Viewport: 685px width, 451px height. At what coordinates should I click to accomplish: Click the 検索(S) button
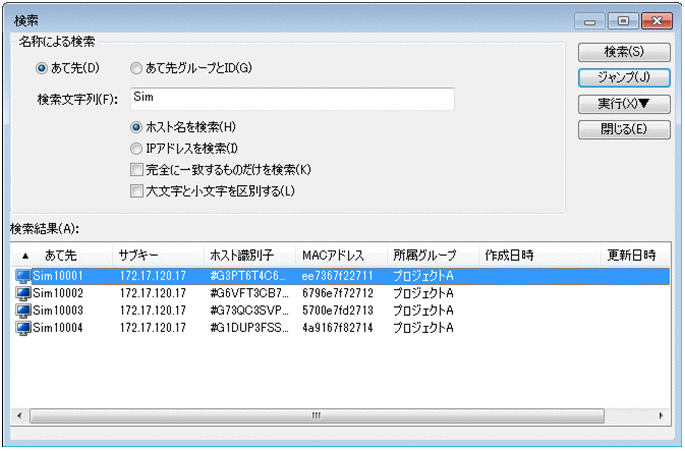[x=624, y=52]
